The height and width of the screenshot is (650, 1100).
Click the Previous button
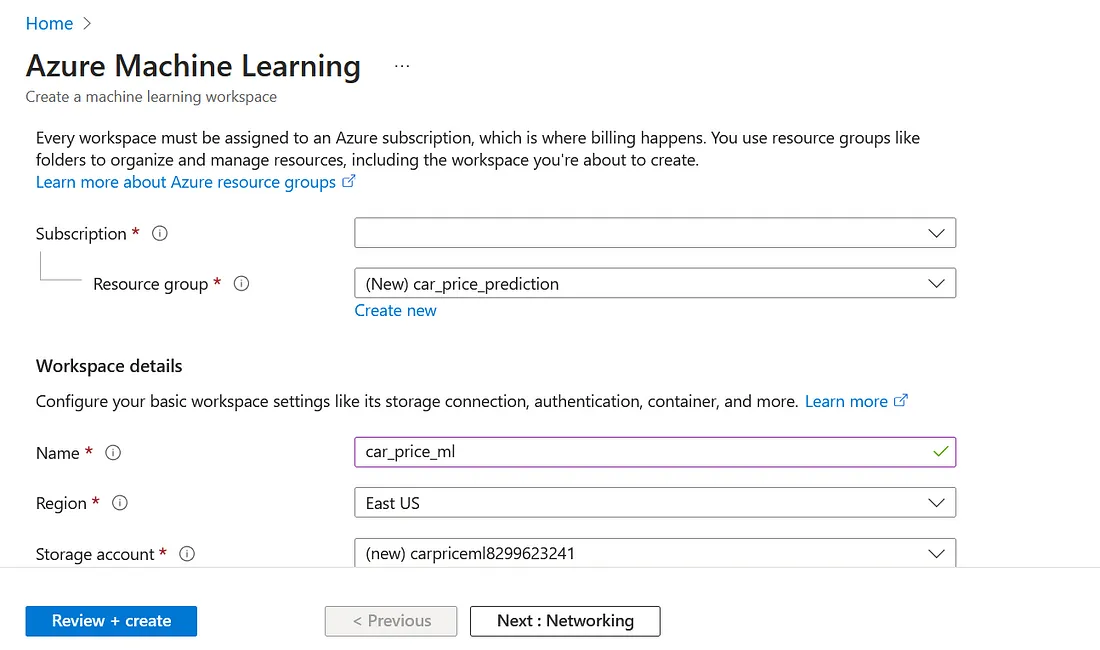(391, 621)
